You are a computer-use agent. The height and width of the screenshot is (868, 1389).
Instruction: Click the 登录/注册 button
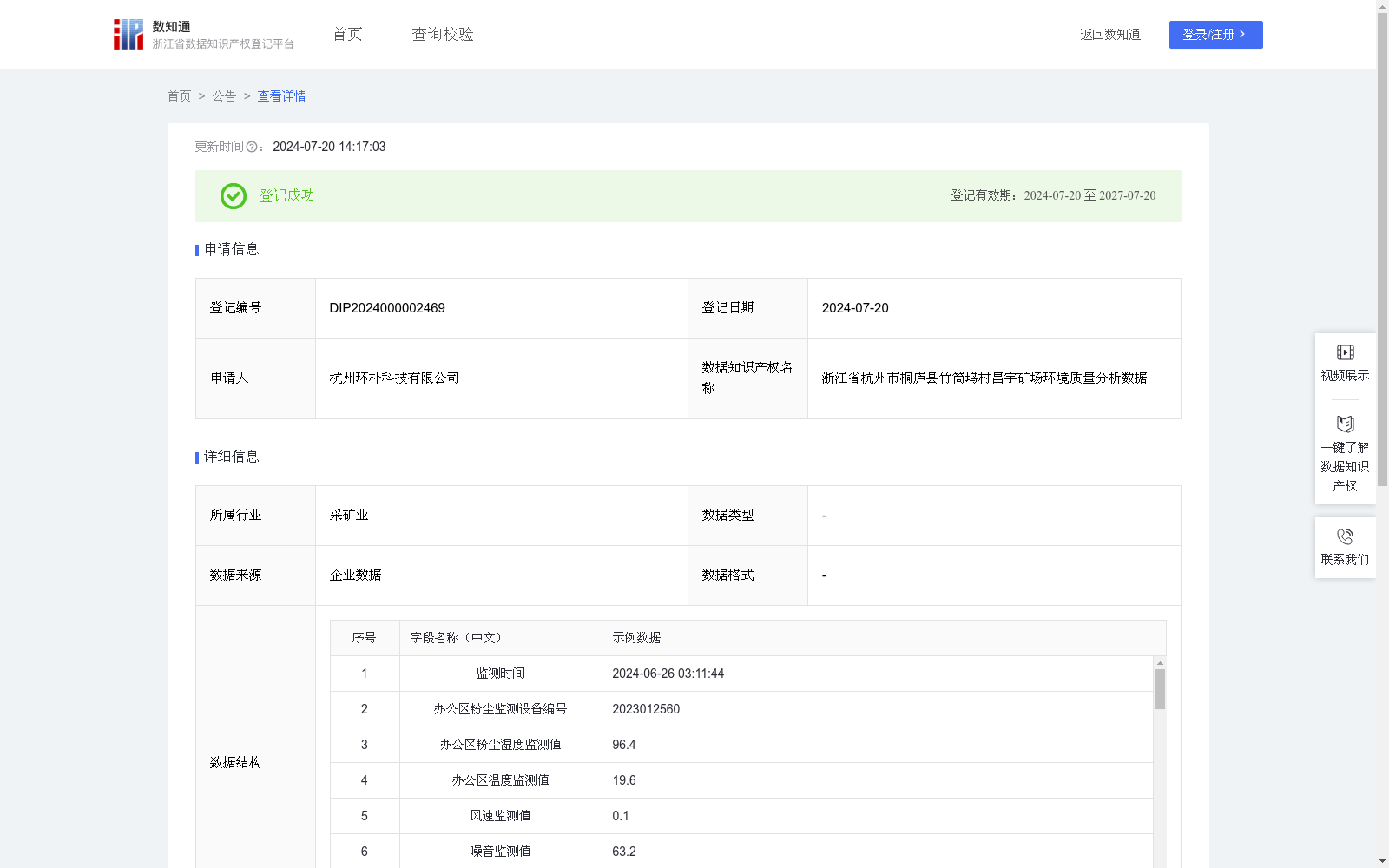click(1215, 35)
